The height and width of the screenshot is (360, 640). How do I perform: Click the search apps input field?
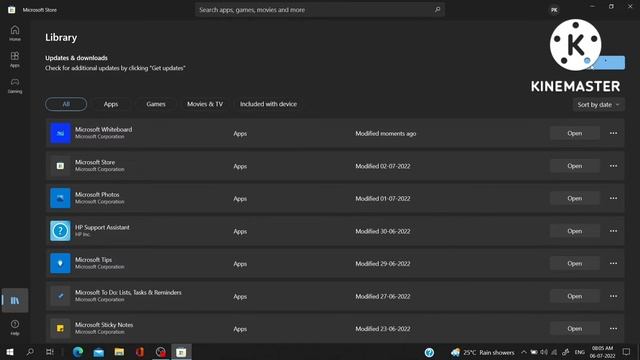[320, 10]
